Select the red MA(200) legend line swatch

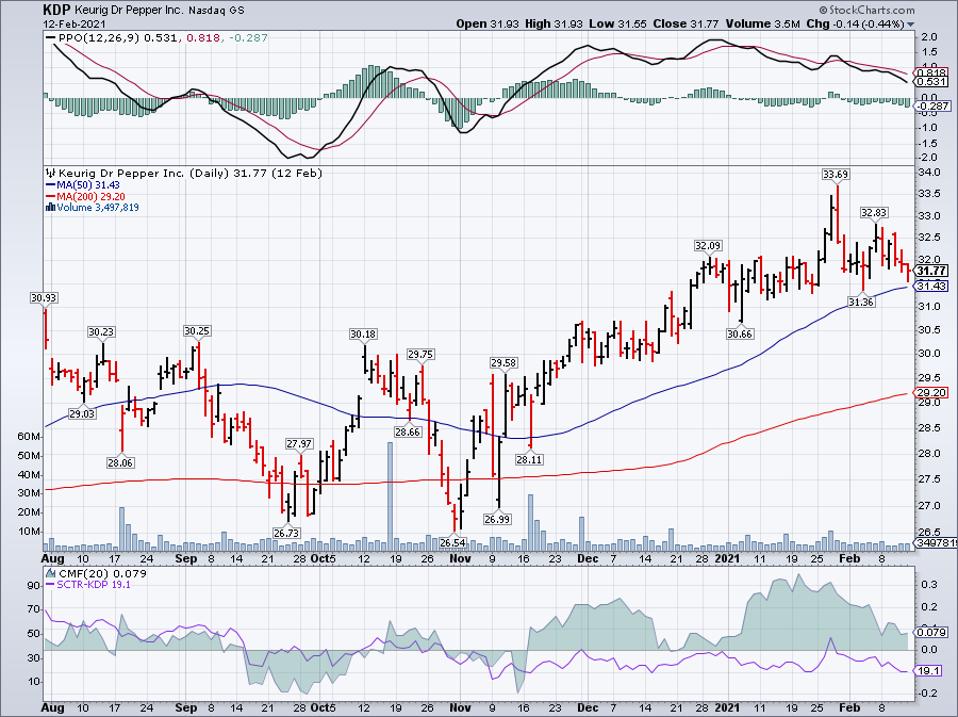click(51, 197)
